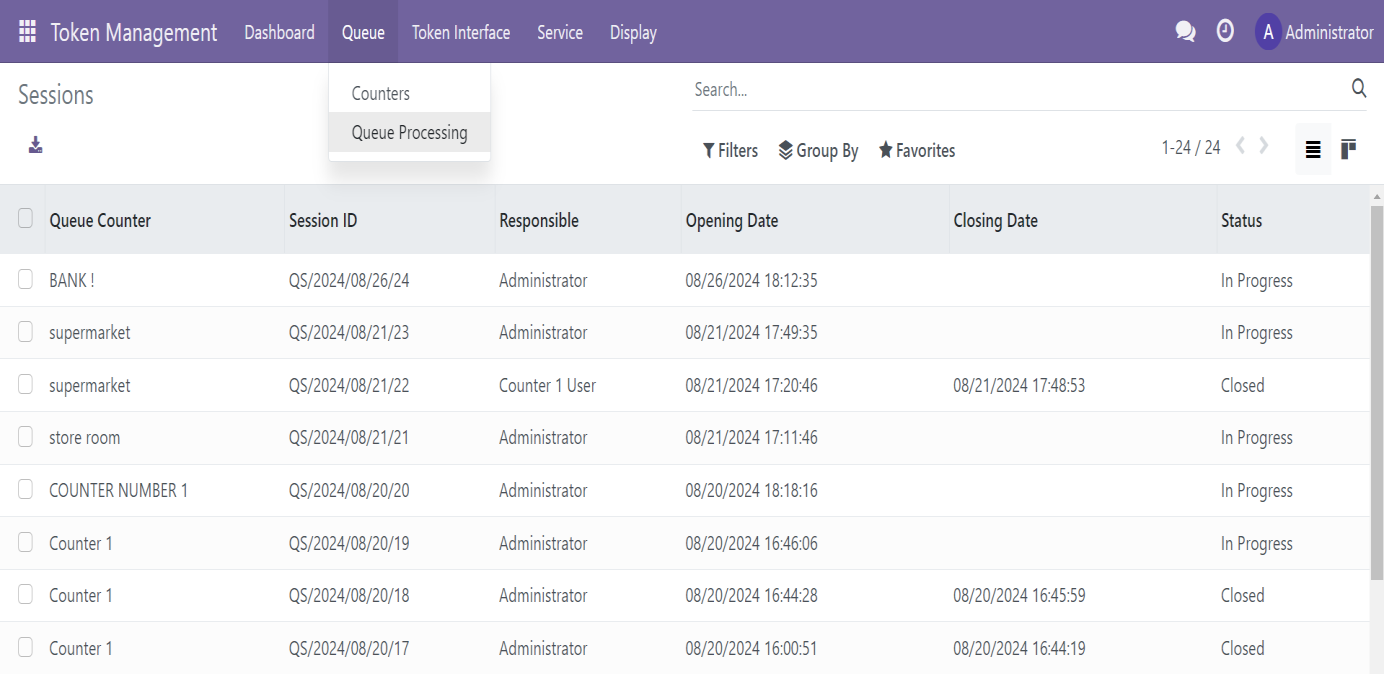Open the conversations chat icon

coord(1185,32)
